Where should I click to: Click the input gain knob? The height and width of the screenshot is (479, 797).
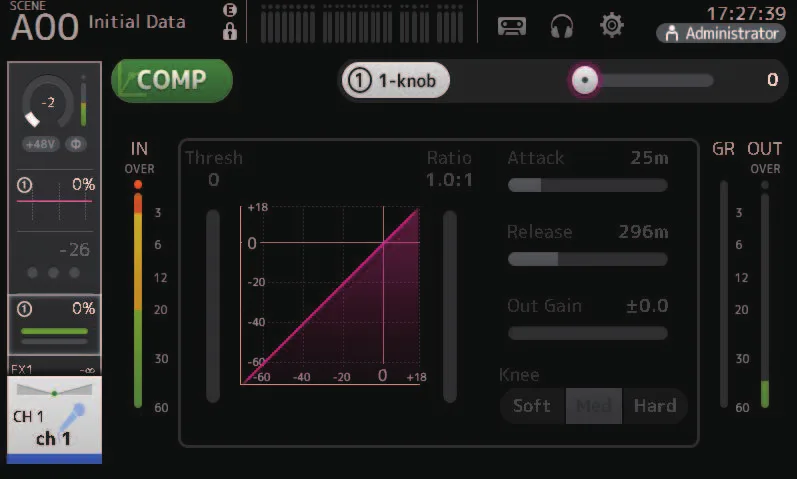coord(47,102)
